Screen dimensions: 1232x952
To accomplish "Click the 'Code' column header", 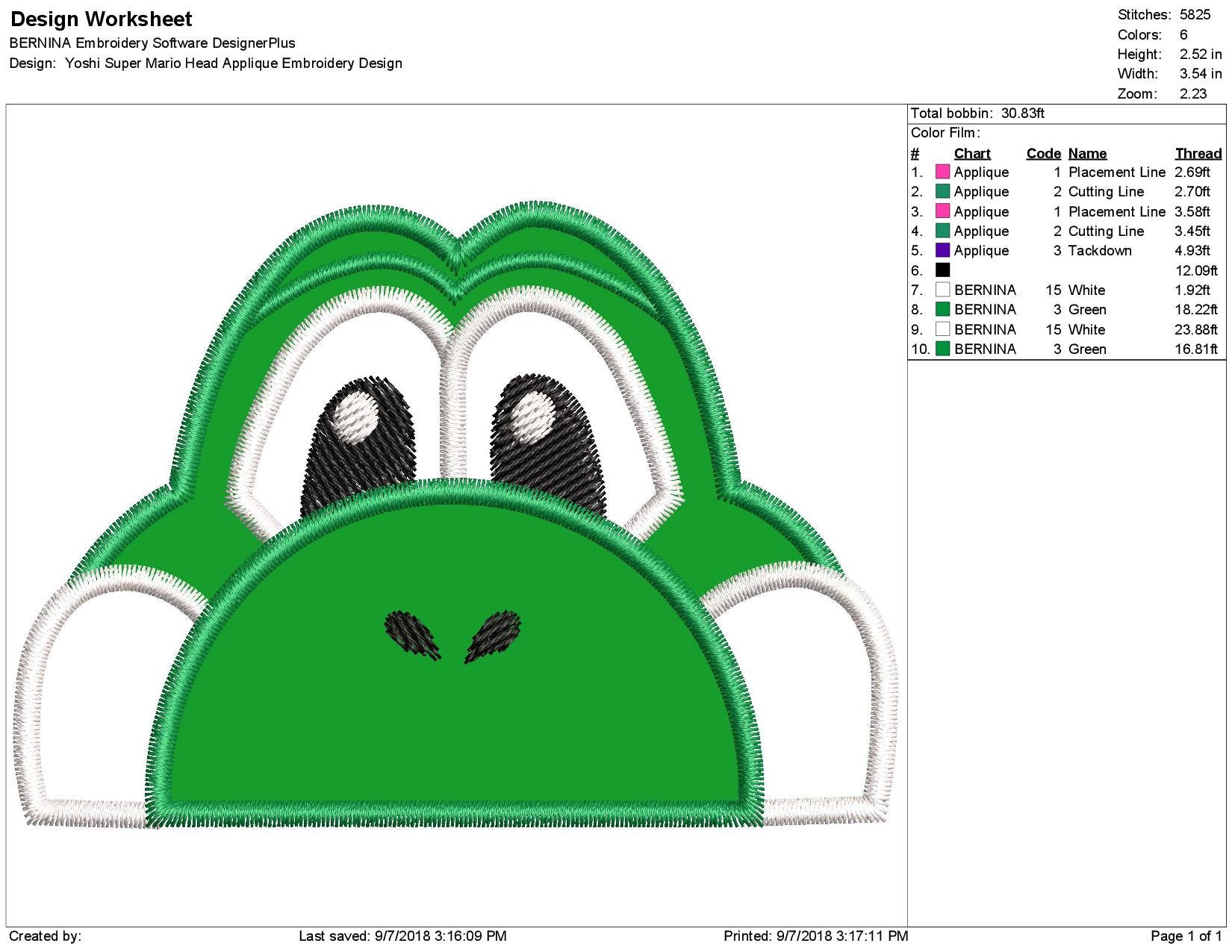I will click(1043, 154).
